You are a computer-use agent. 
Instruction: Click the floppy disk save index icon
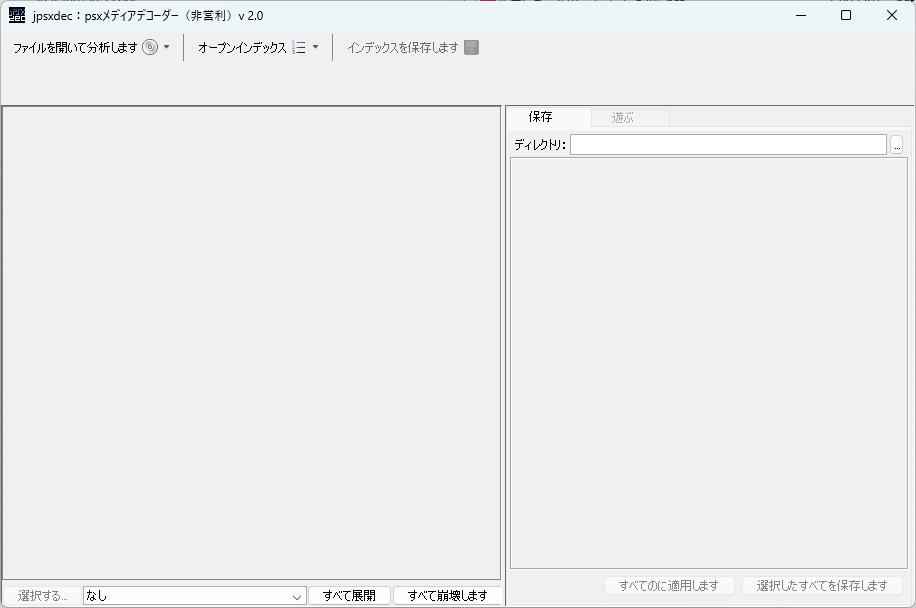472,47
